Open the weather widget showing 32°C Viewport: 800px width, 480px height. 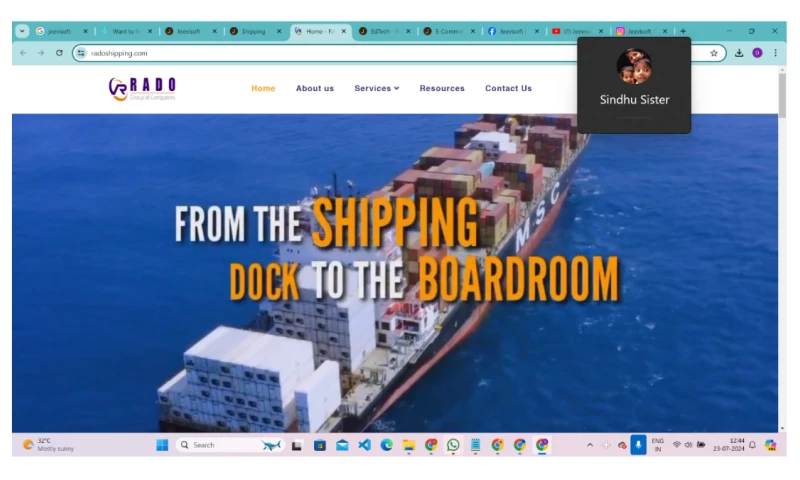pos(49,445)
